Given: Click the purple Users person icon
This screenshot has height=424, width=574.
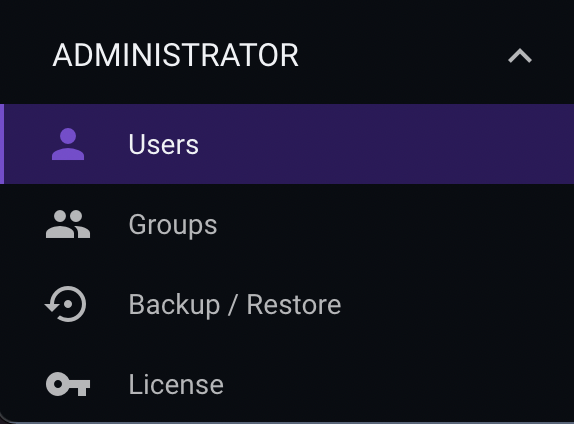Looking at the screenshot, I should tap(68, 144).
